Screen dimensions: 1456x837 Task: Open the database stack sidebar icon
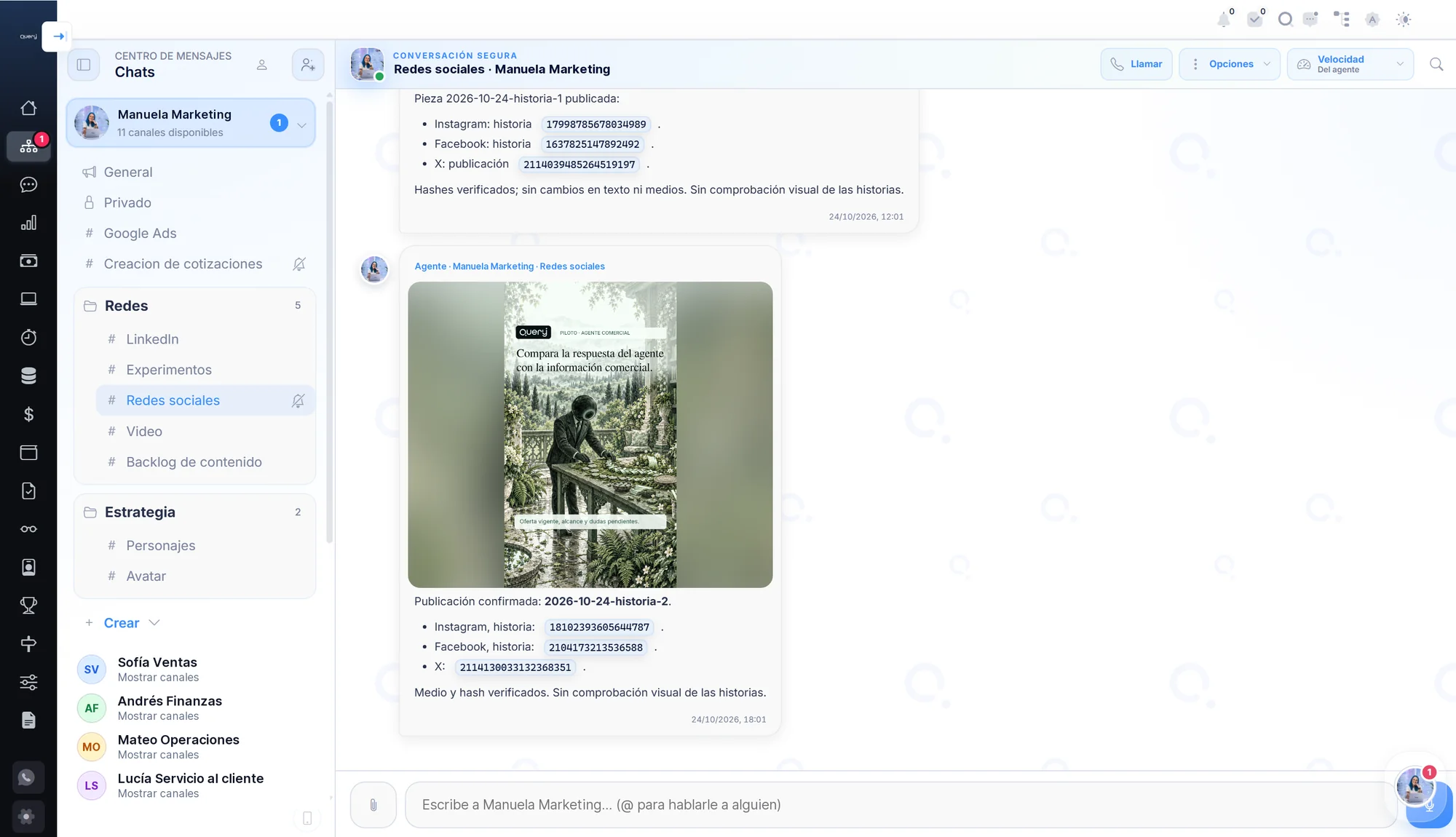28,376
